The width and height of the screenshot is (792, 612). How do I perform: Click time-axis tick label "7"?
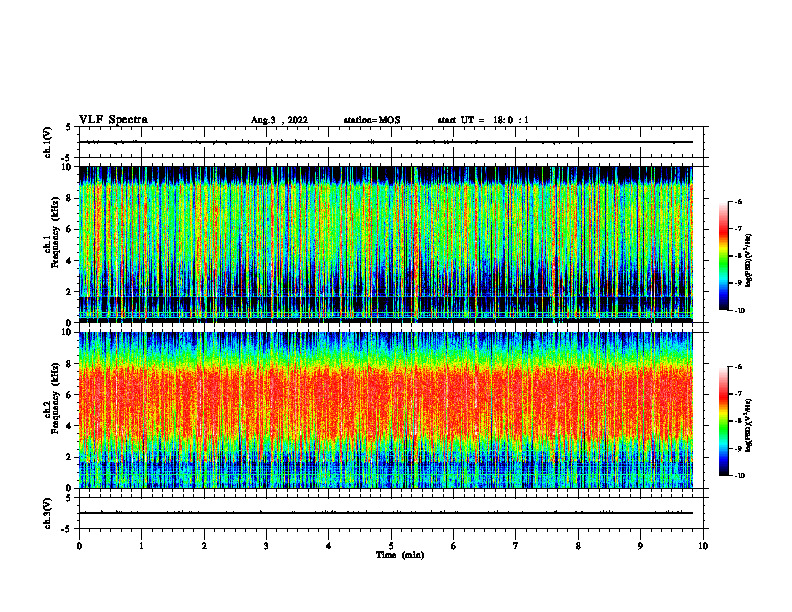[516, 546]
